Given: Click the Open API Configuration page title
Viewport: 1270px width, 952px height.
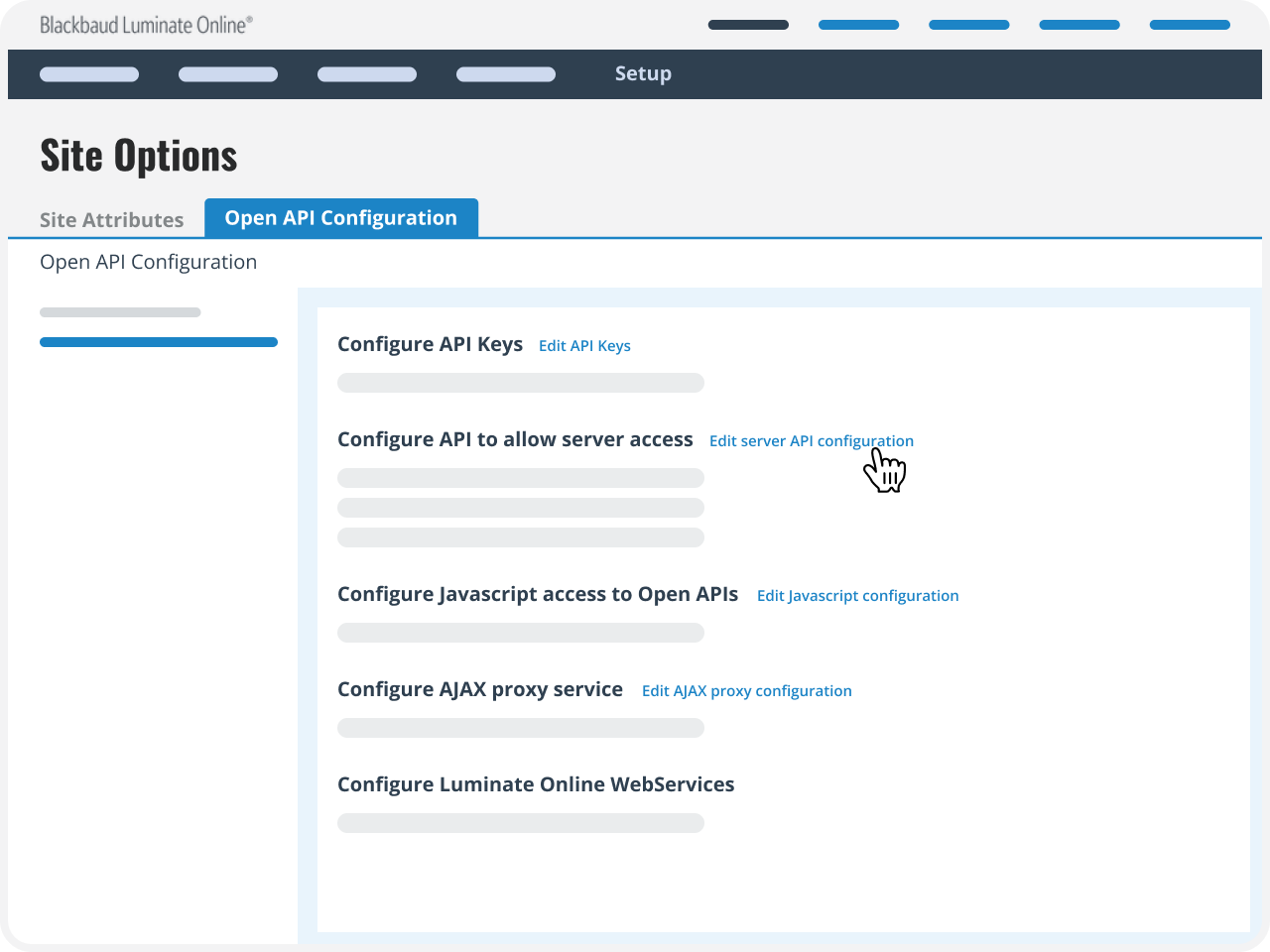Looking at the screenshot, I should coord(148,262).
